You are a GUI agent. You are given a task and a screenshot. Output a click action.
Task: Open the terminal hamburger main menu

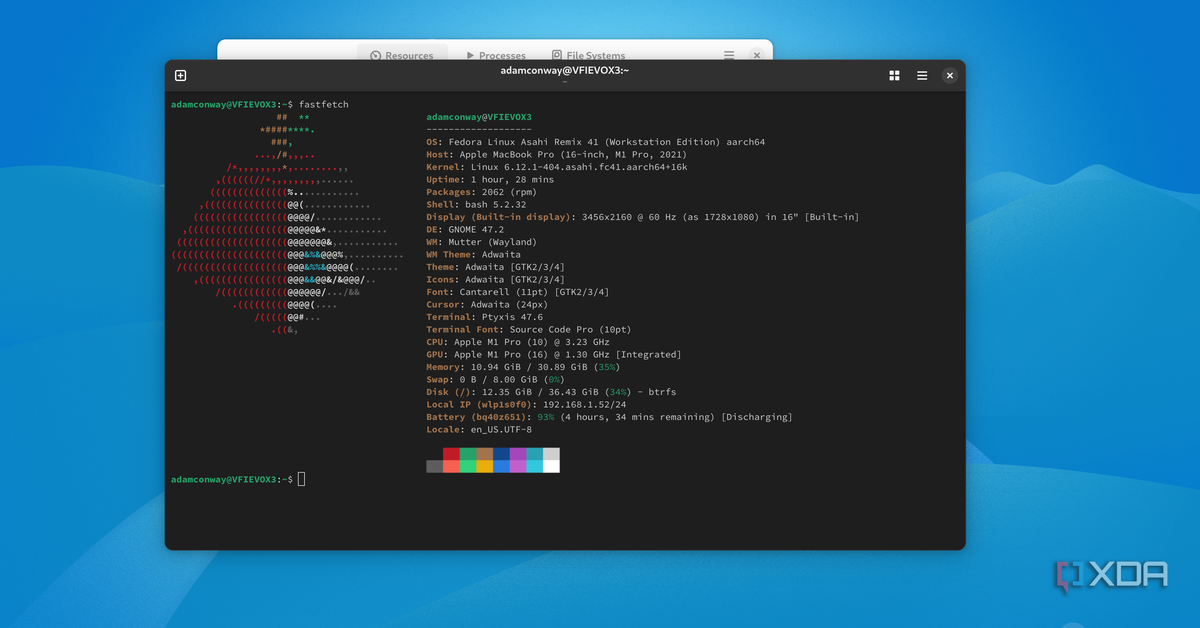point(922,75)
